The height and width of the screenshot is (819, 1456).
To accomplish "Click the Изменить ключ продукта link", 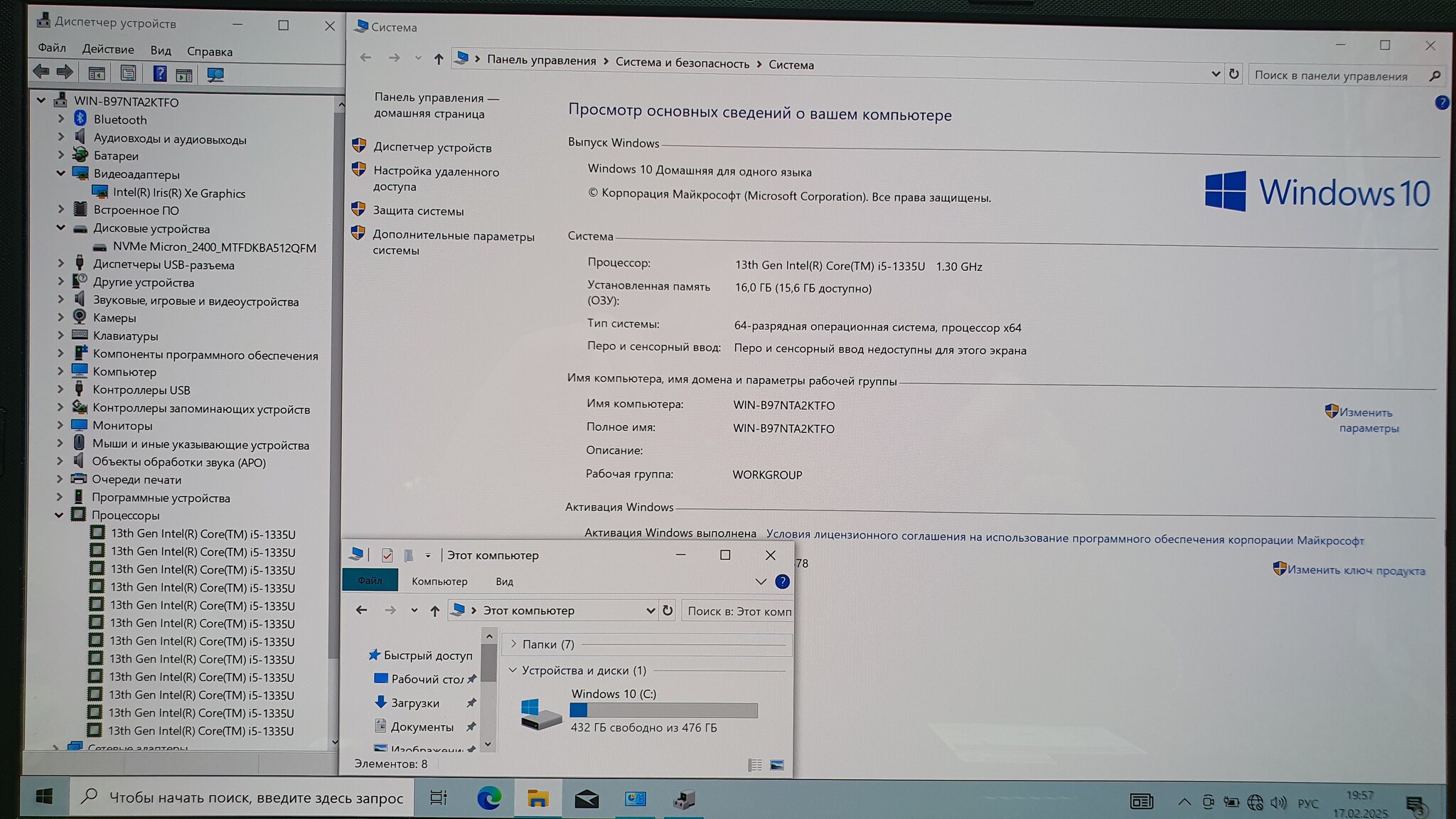I will pyautogui.click(x=1355, y=570).
